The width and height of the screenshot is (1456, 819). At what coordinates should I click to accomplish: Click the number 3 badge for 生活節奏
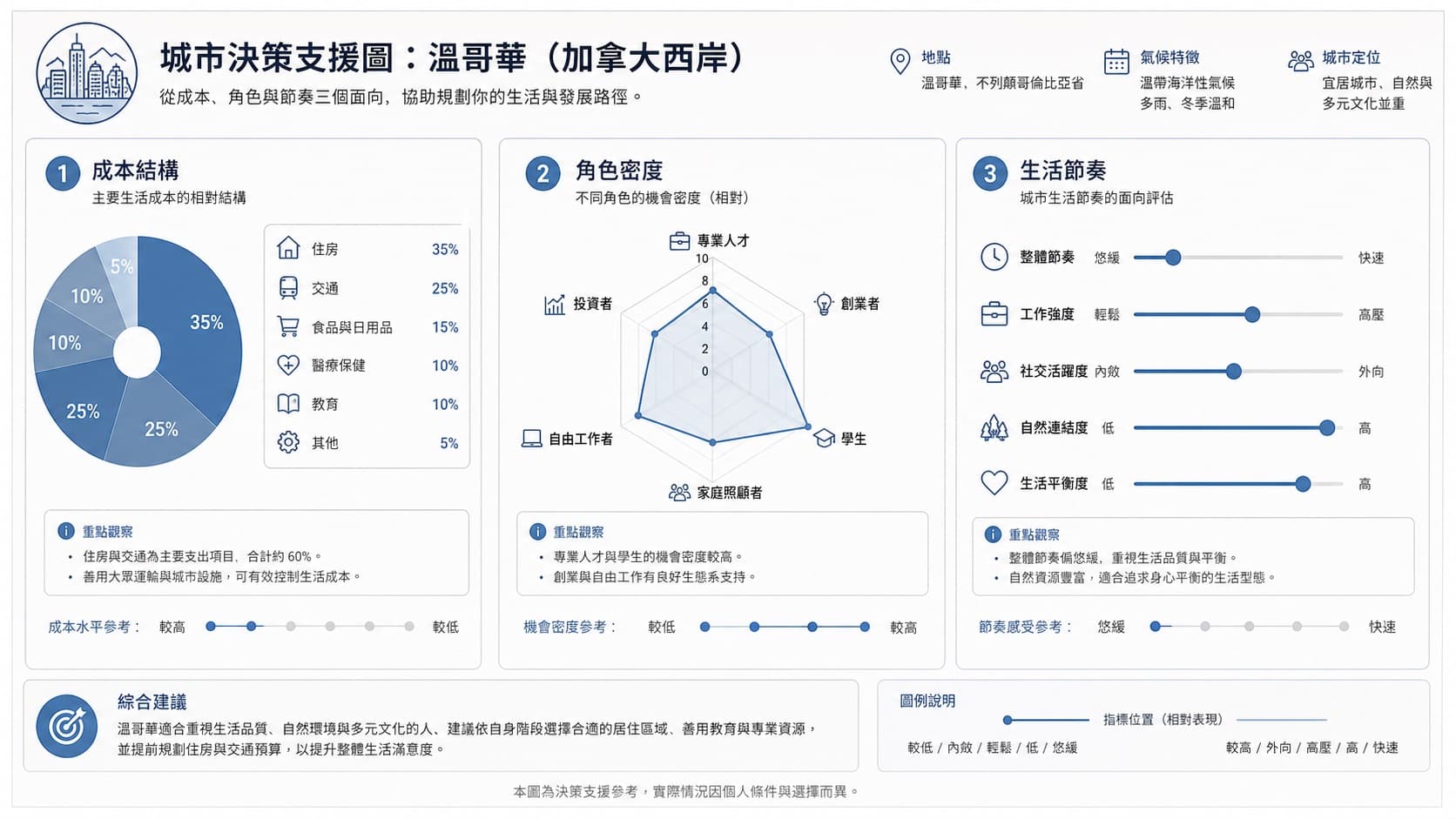pos(990,174)
